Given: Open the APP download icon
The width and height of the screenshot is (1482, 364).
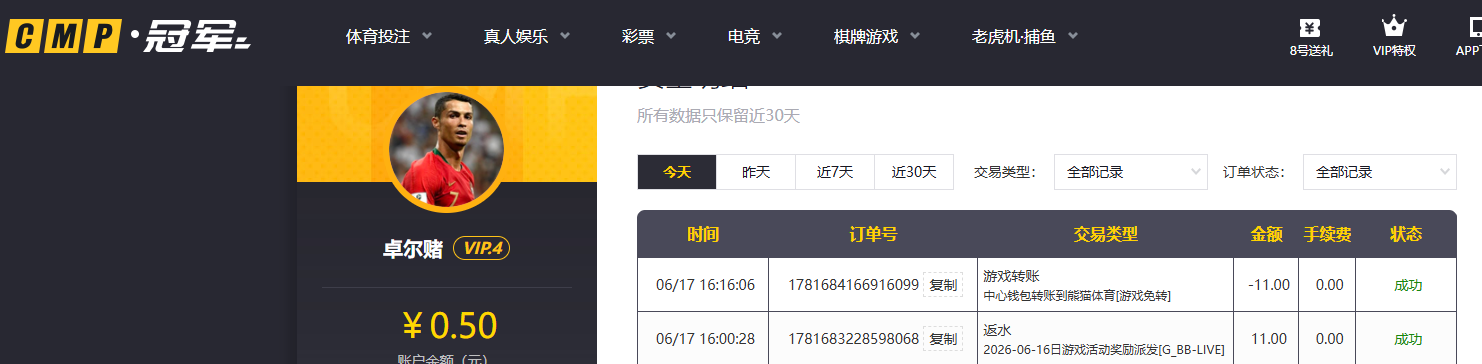Looking at the screenshot, I should [1468, 38].
